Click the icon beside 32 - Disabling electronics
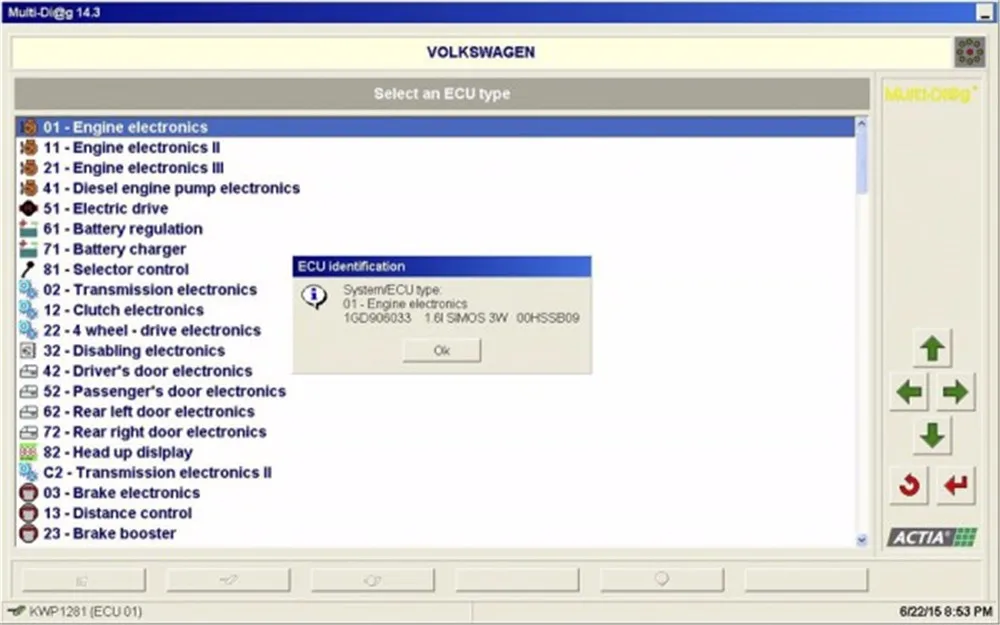The height and width of the screenshot is (625, 1000). coord(28,351)
